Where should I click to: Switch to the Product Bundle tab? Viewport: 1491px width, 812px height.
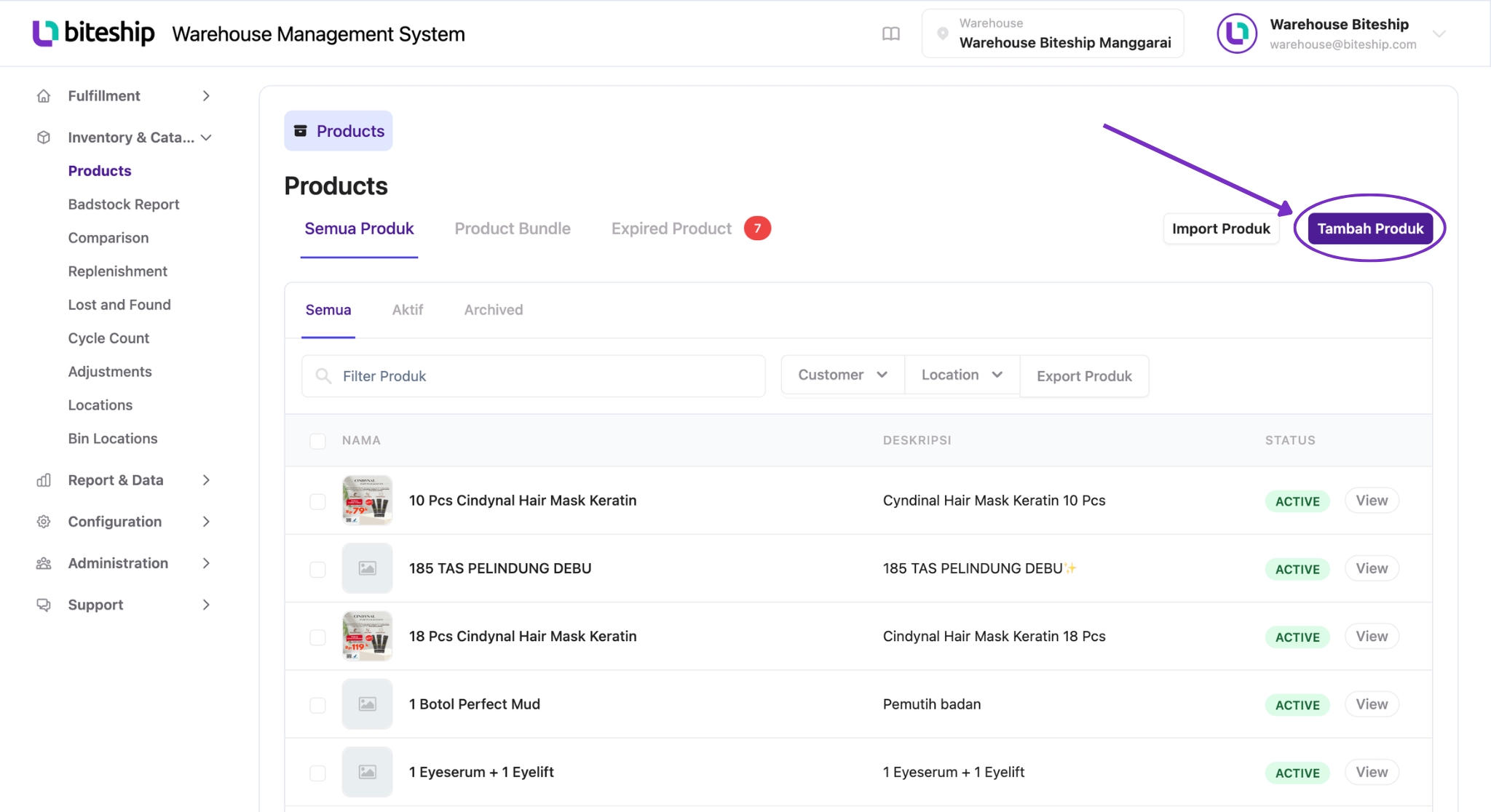pos(513,228)
